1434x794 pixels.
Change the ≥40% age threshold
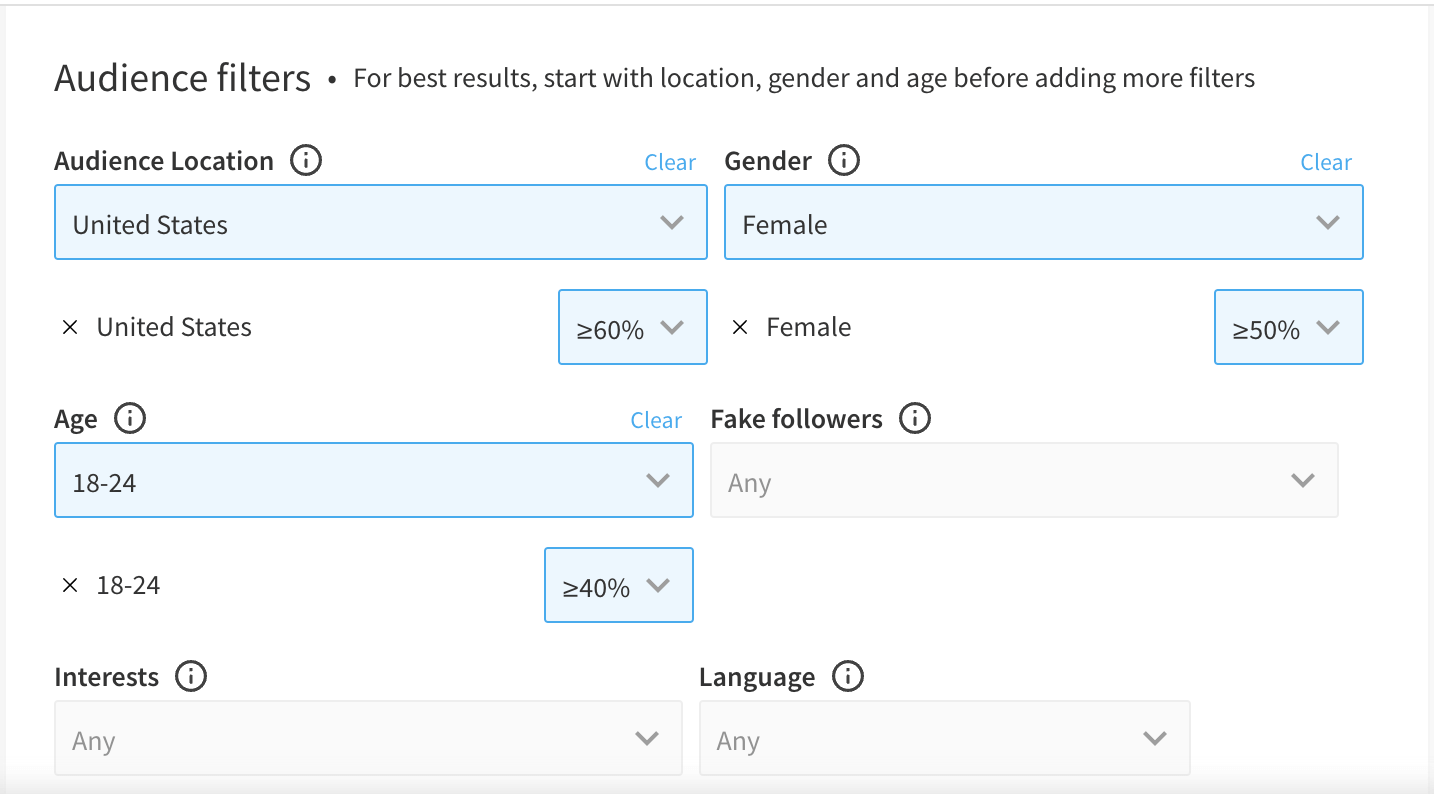pyautogui.click(x=618, y=585)
